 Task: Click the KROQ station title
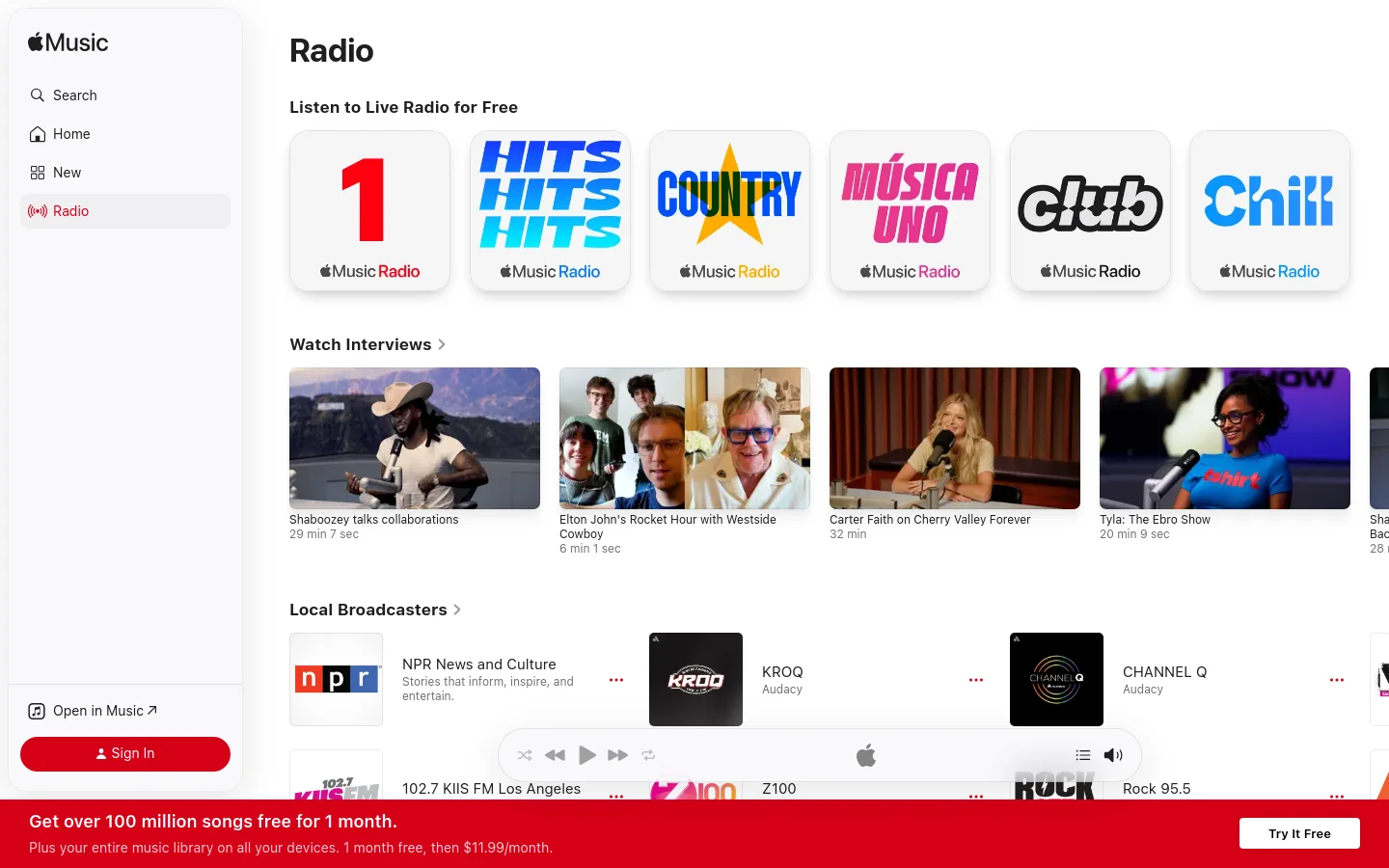tap(782, 672)
